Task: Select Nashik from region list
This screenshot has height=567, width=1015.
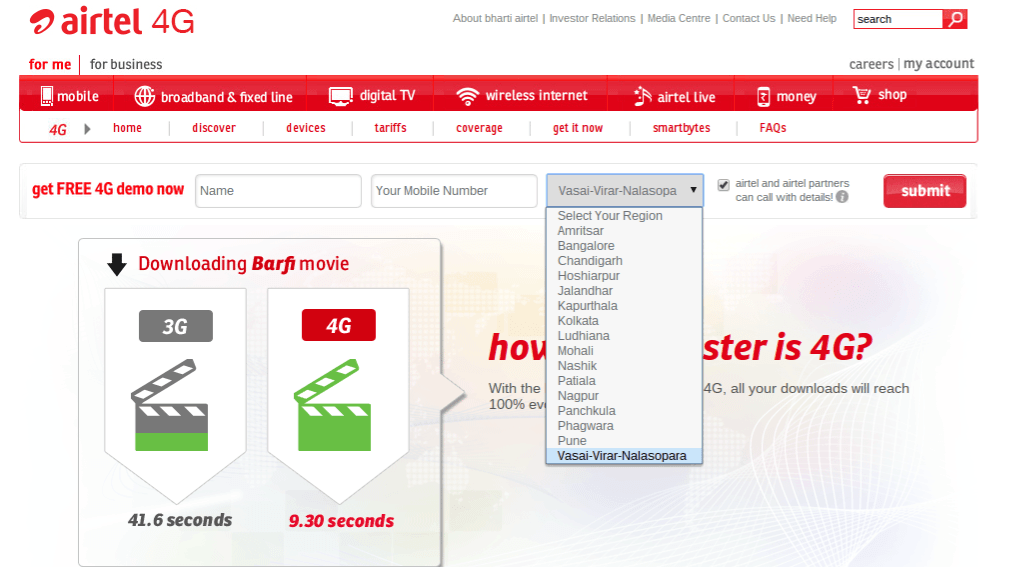Action: pyautogui.click(x=624, y=366)
